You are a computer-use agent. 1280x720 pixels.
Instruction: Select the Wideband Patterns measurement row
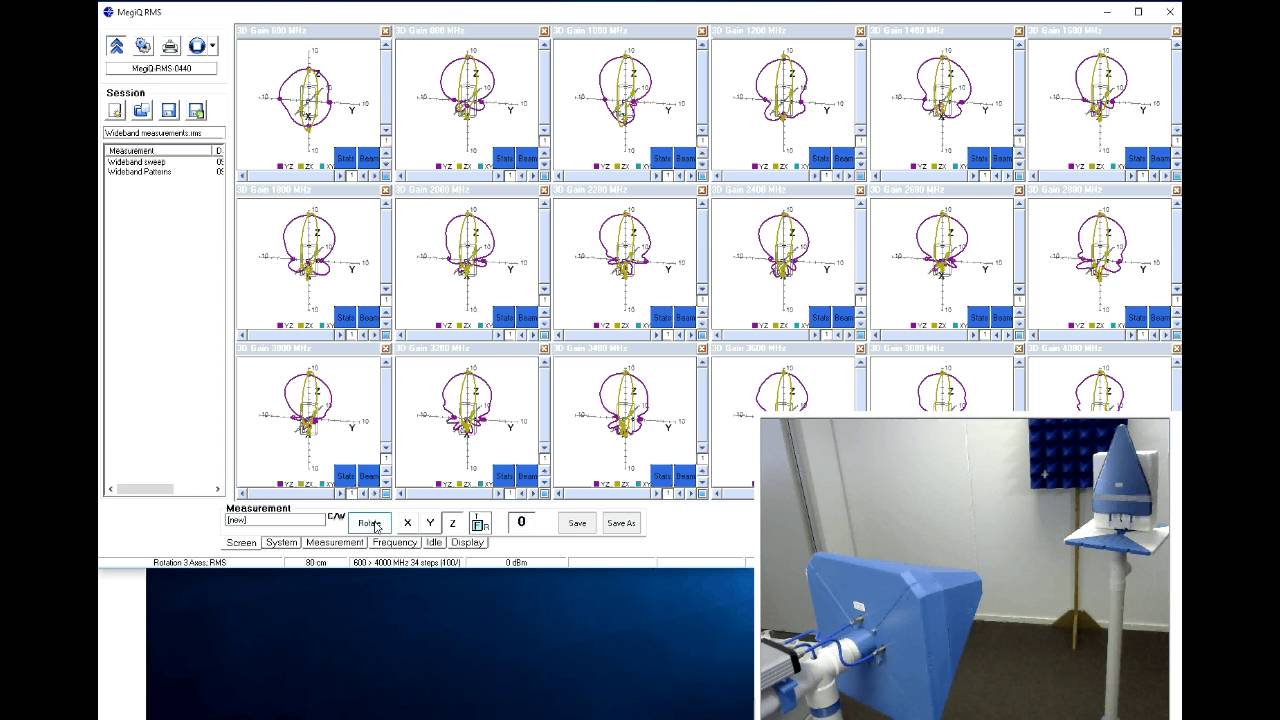tap(164, 172)
